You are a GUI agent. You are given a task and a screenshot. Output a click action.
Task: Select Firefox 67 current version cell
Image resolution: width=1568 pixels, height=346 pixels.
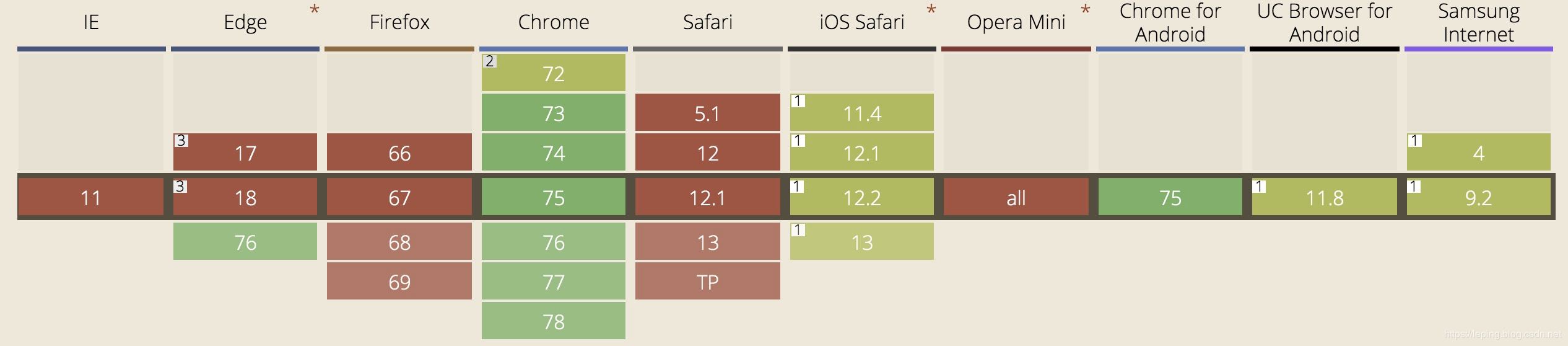(399, 197)
